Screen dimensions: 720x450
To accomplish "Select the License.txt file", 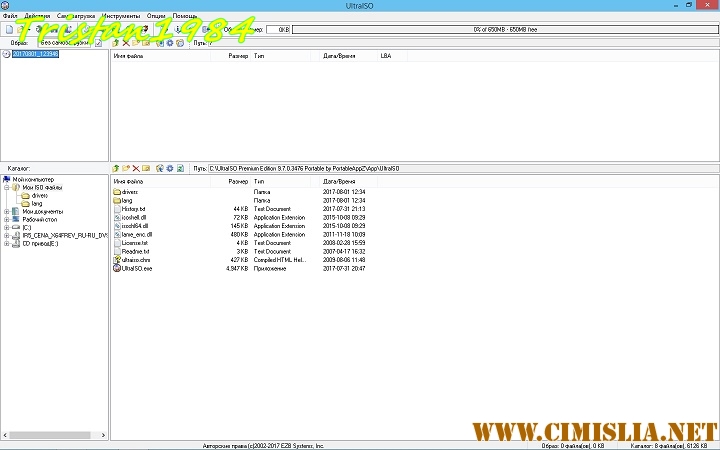I will click(135, 243).
